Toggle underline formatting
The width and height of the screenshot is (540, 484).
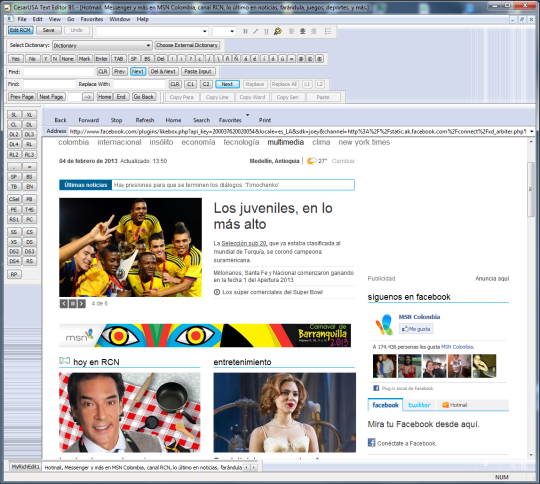click(266, 31)
